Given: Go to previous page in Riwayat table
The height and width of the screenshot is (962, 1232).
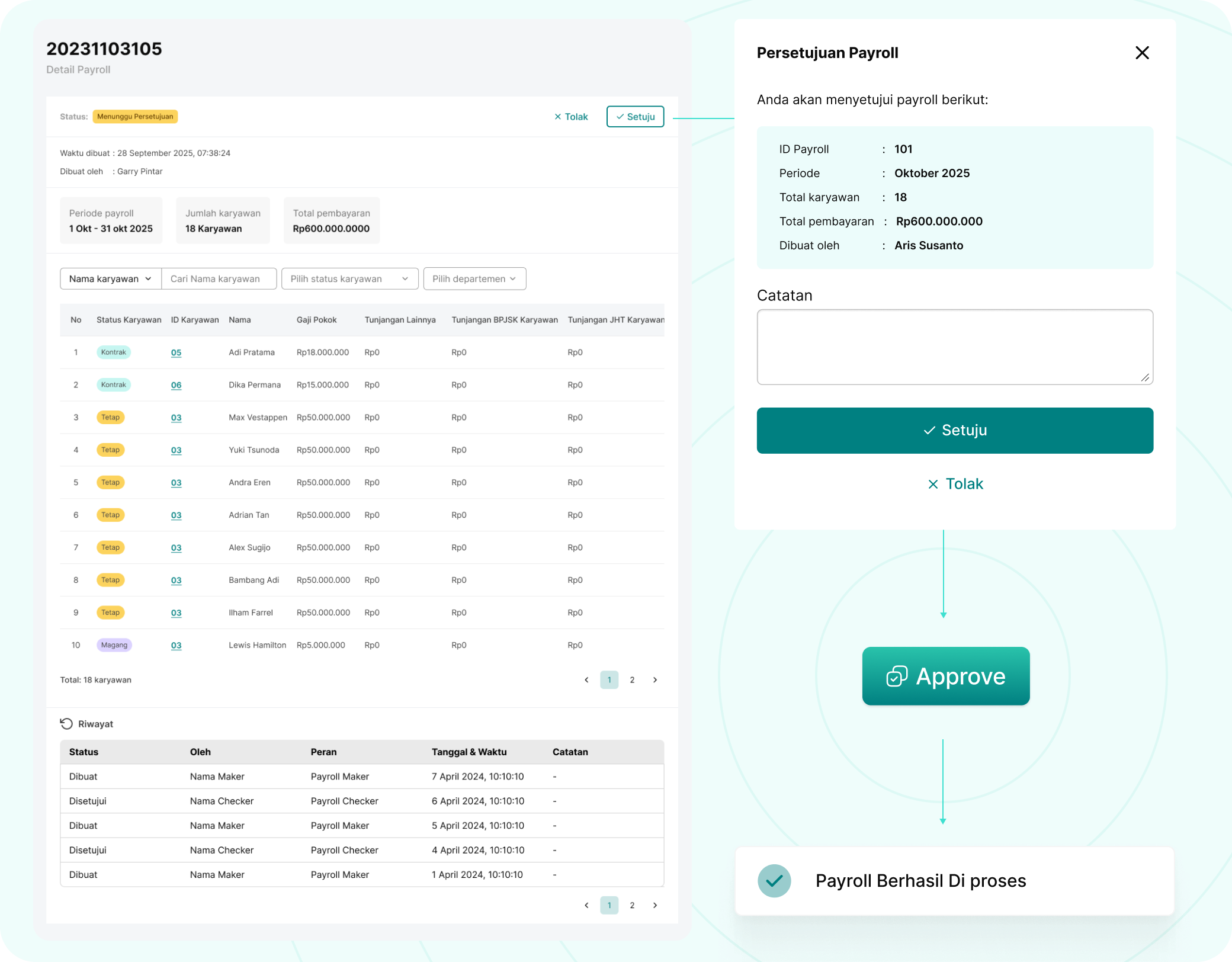Looking at the screenshot, I should click(586, 905).
